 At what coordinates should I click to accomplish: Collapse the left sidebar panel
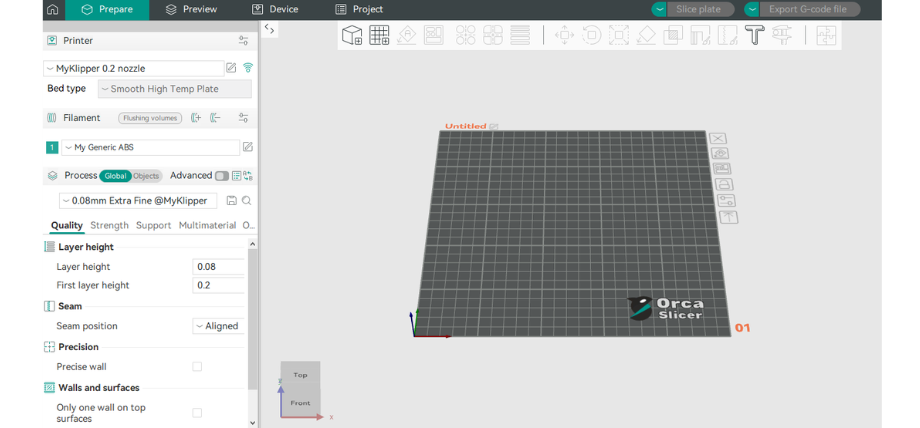[269, 29]
